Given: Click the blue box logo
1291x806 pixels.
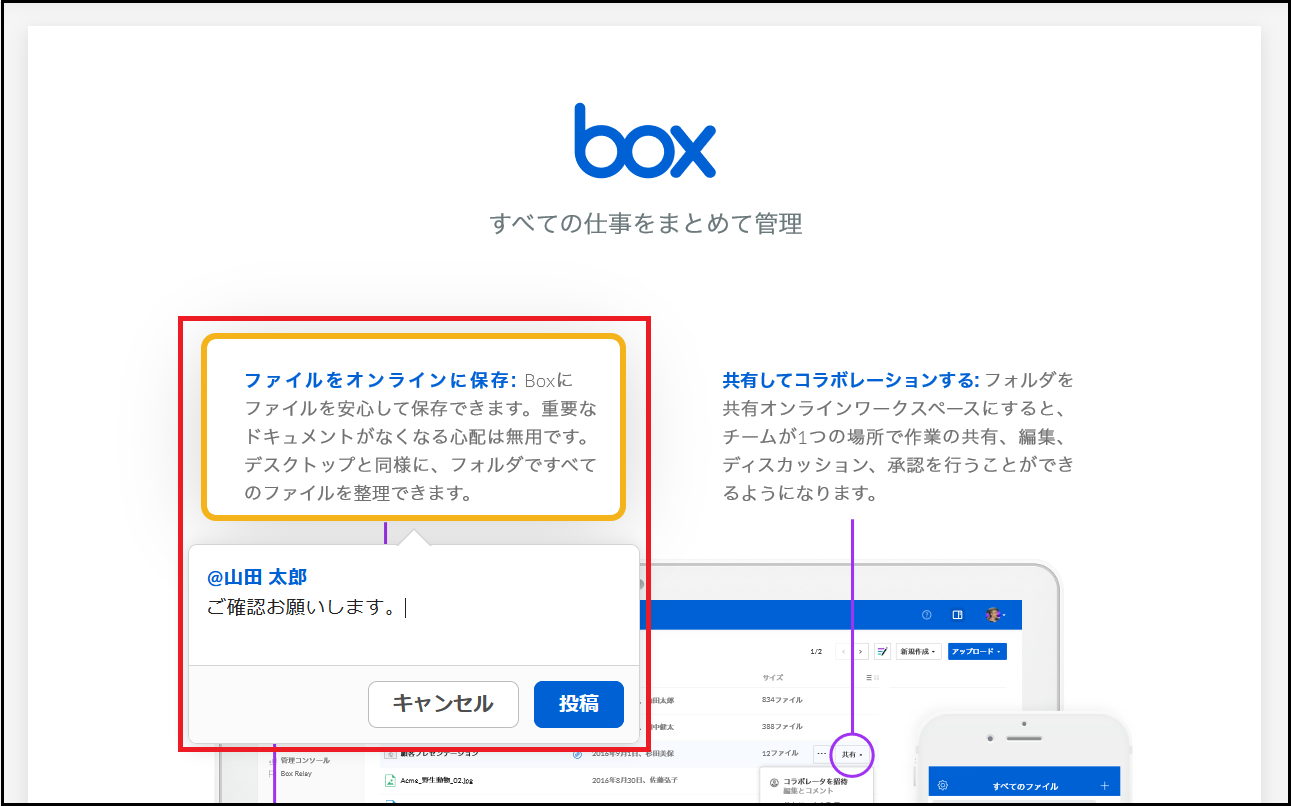Looking at the screenshot, I should tap(645, 141).
